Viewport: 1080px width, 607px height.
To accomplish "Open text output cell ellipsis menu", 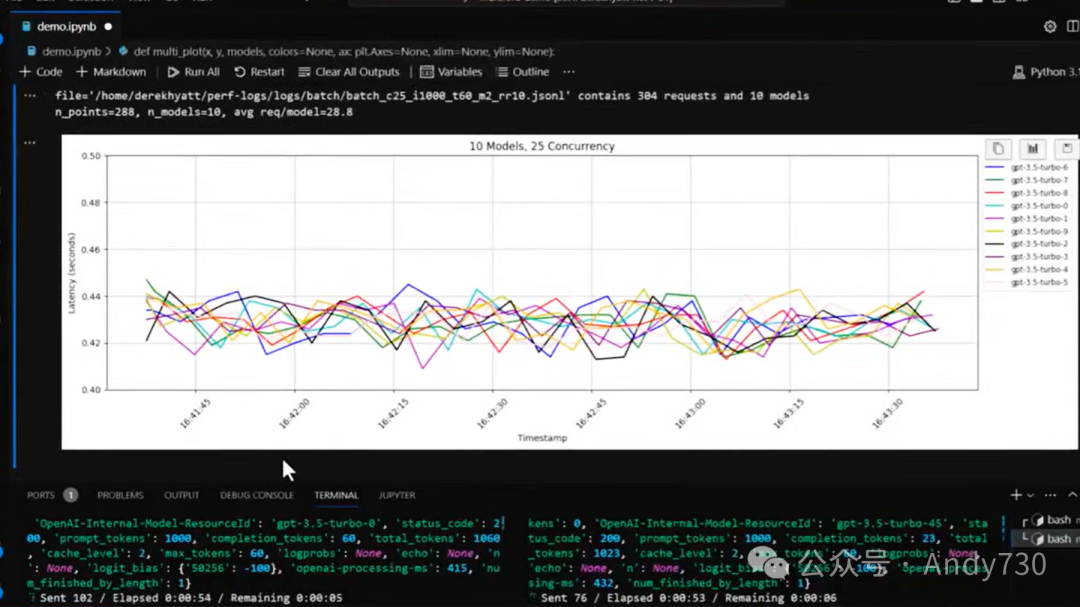I will [30, 96].
